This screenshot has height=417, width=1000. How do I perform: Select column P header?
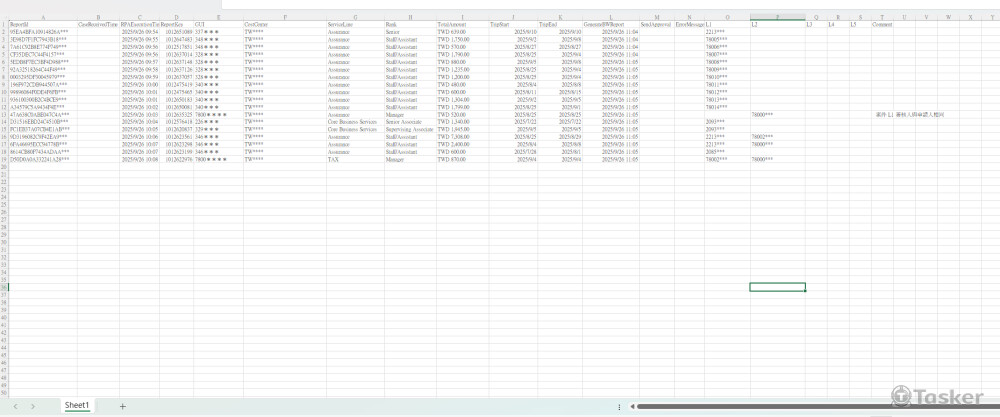777,17
